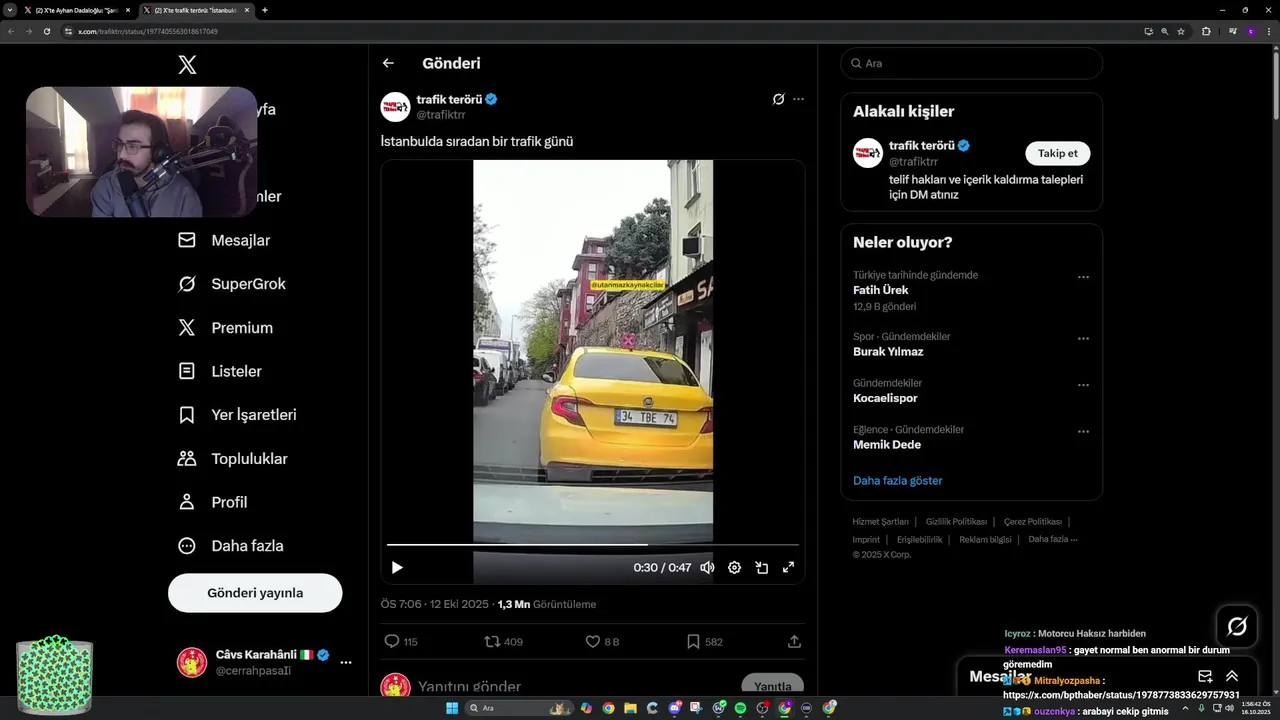This screenshot has width=1280, height=720.
Task: Click the Windows Start button
Action: tap(452, 708)
